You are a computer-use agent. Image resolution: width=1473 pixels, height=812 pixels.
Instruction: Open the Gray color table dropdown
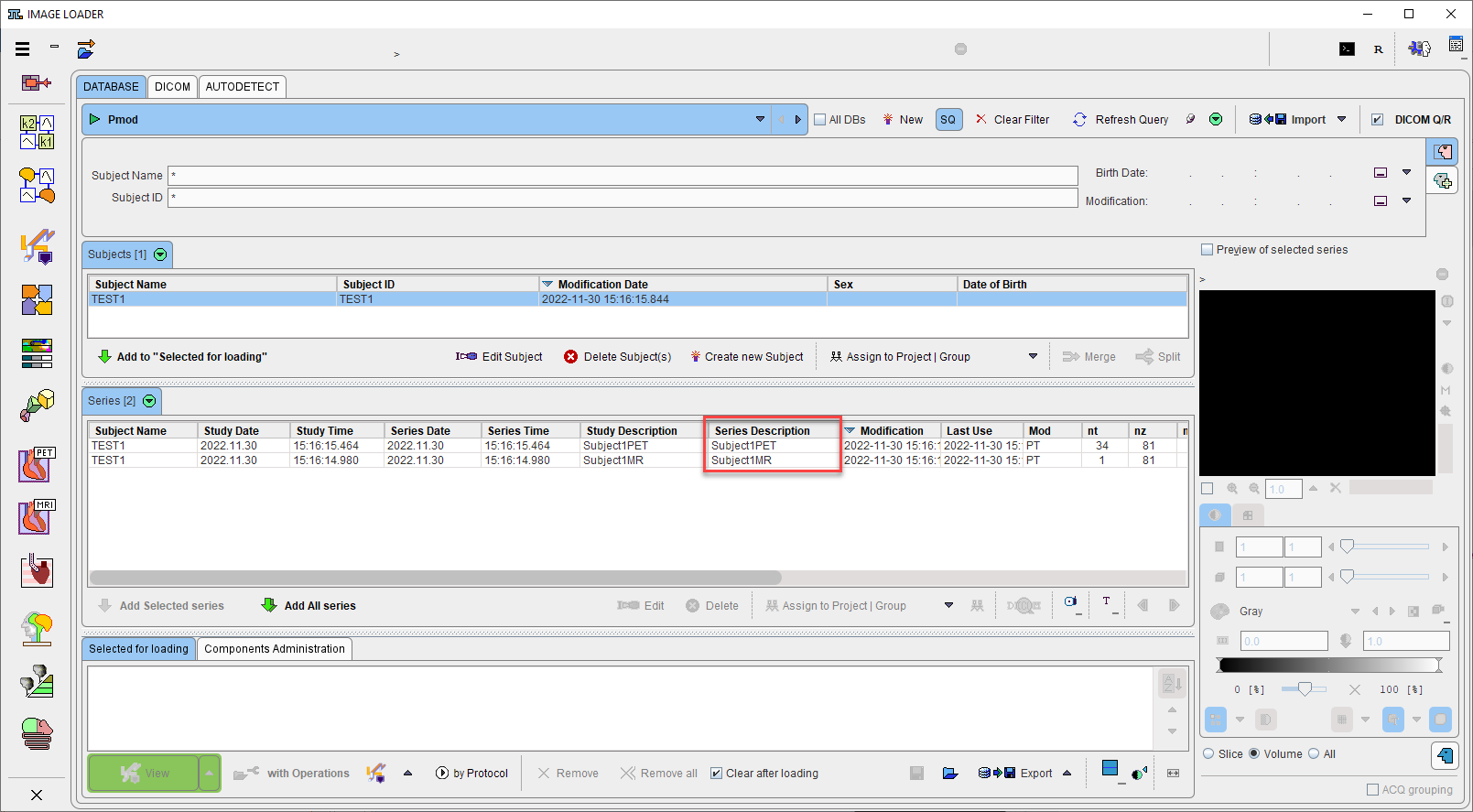coord(1355,612)
